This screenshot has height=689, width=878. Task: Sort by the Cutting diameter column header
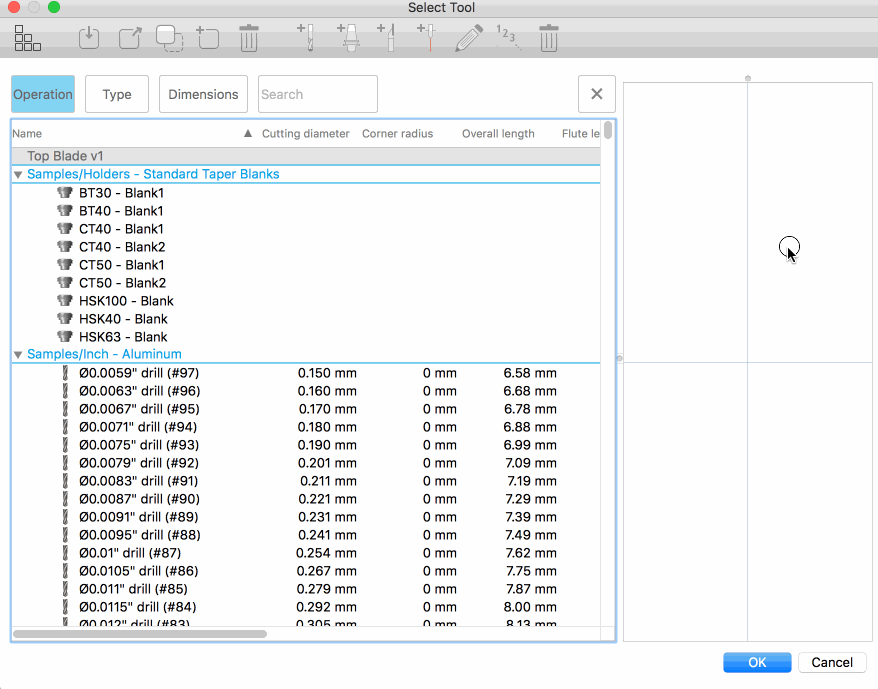[305, 134]
